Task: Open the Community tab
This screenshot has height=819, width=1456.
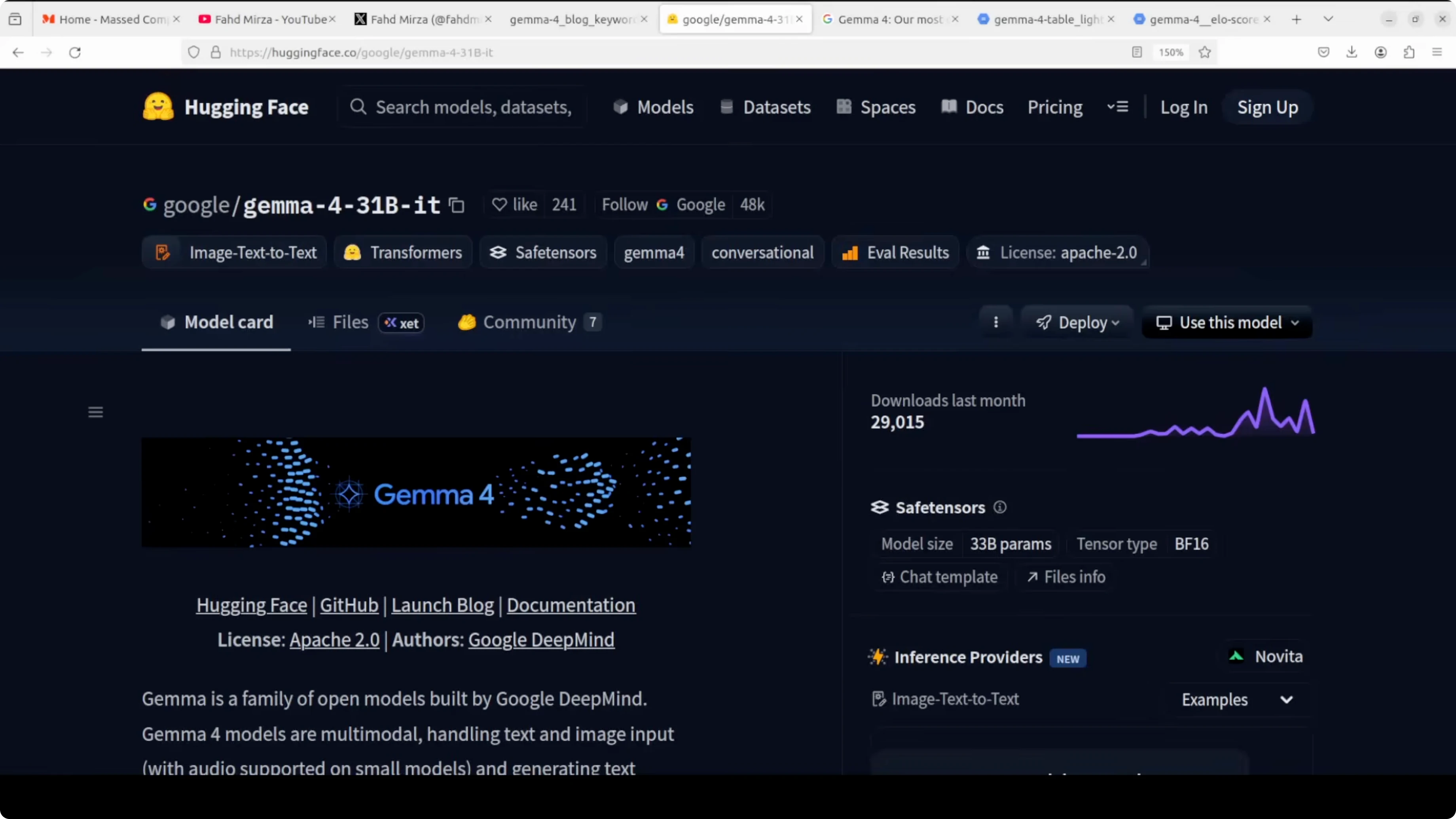Action: tap(529, 322)
